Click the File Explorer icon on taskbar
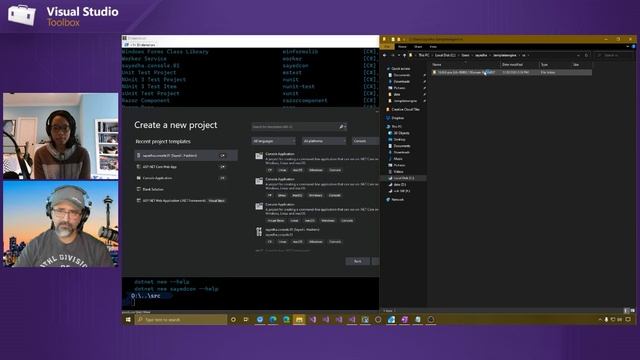The image size is (640, 360). coord(299,320)
